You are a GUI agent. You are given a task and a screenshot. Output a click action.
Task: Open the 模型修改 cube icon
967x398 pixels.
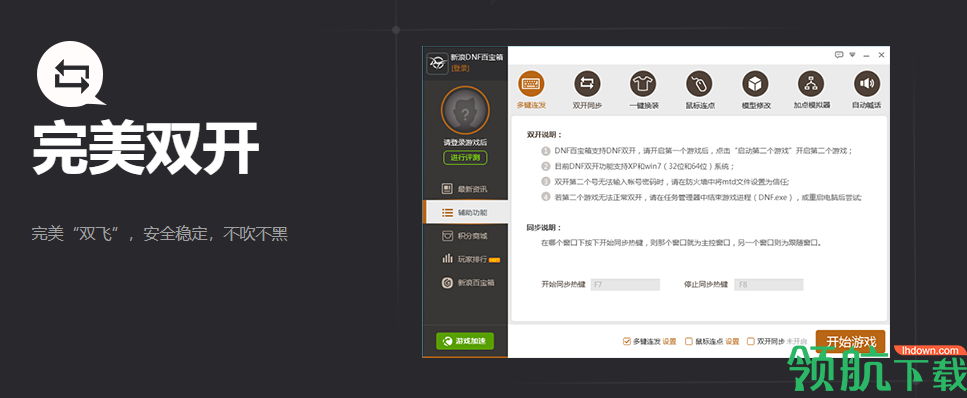pos(755,83)
